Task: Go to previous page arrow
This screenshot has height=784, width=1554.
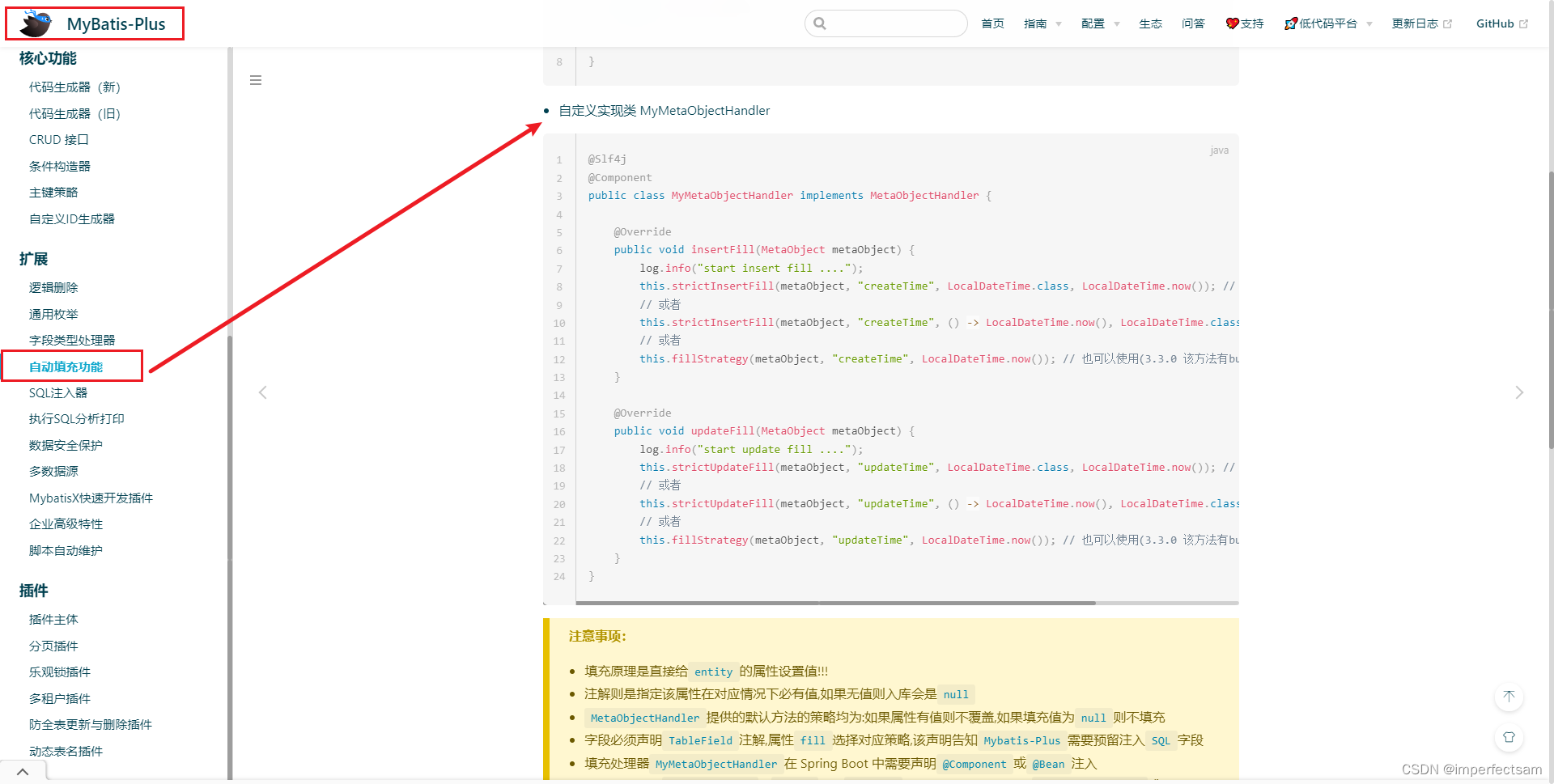Action: pos(262,392)
